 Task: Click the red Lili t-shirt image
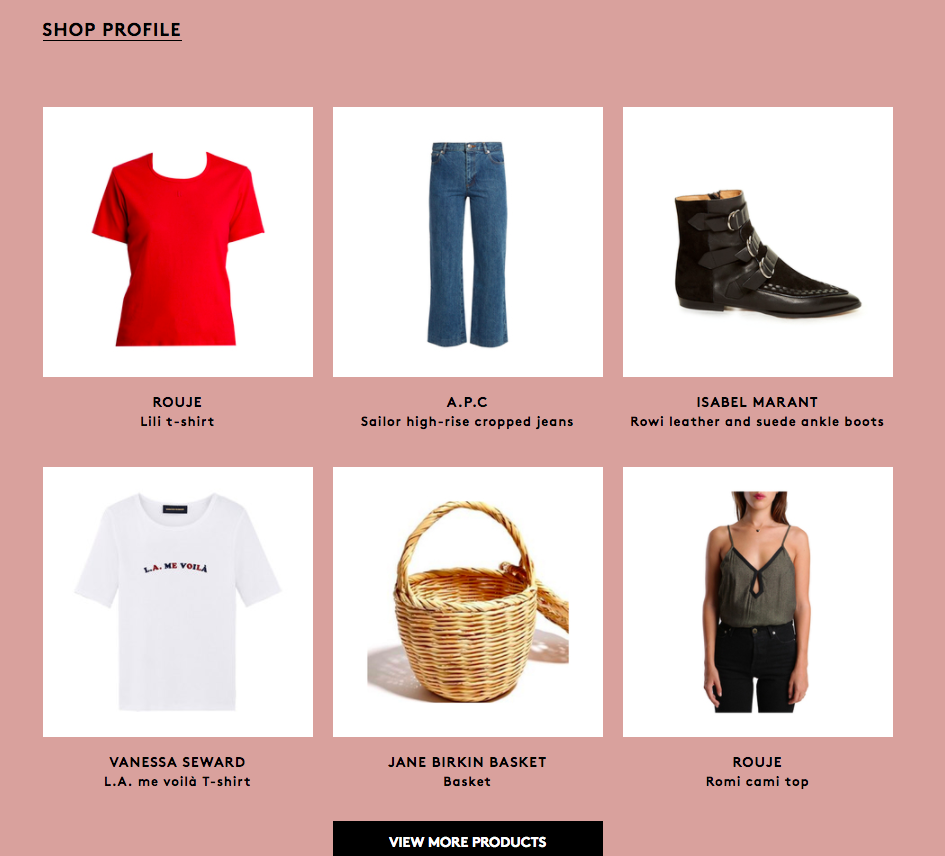click(x=178, y=242)
